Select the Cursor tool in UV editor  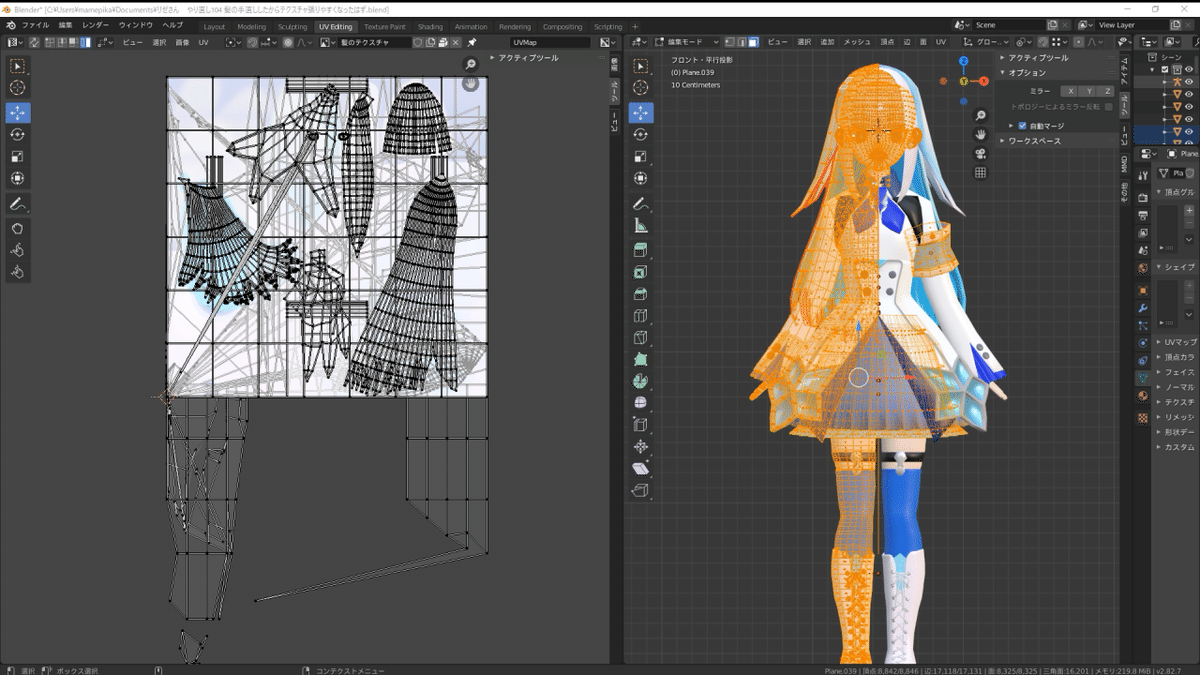click(x=18, y=88)
